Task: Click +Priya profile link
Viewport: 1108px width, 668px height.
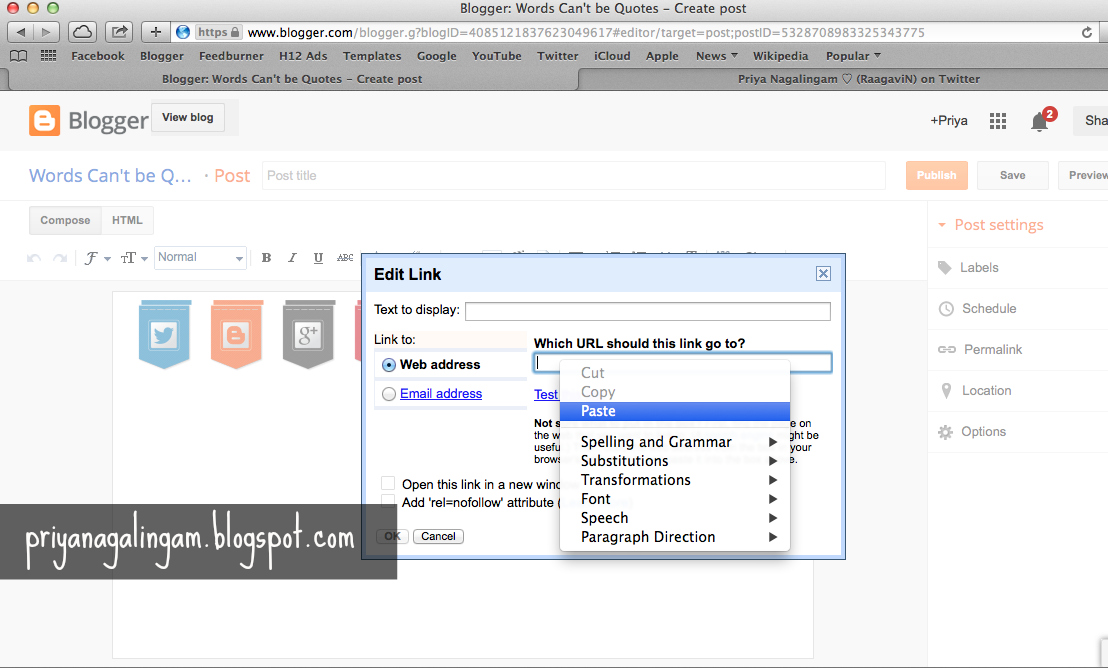Action: 949,121
